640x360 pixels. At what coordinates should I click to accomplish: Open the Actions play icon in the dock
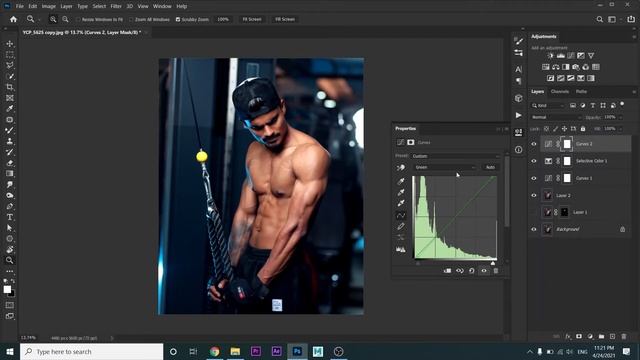pos(518,116)
